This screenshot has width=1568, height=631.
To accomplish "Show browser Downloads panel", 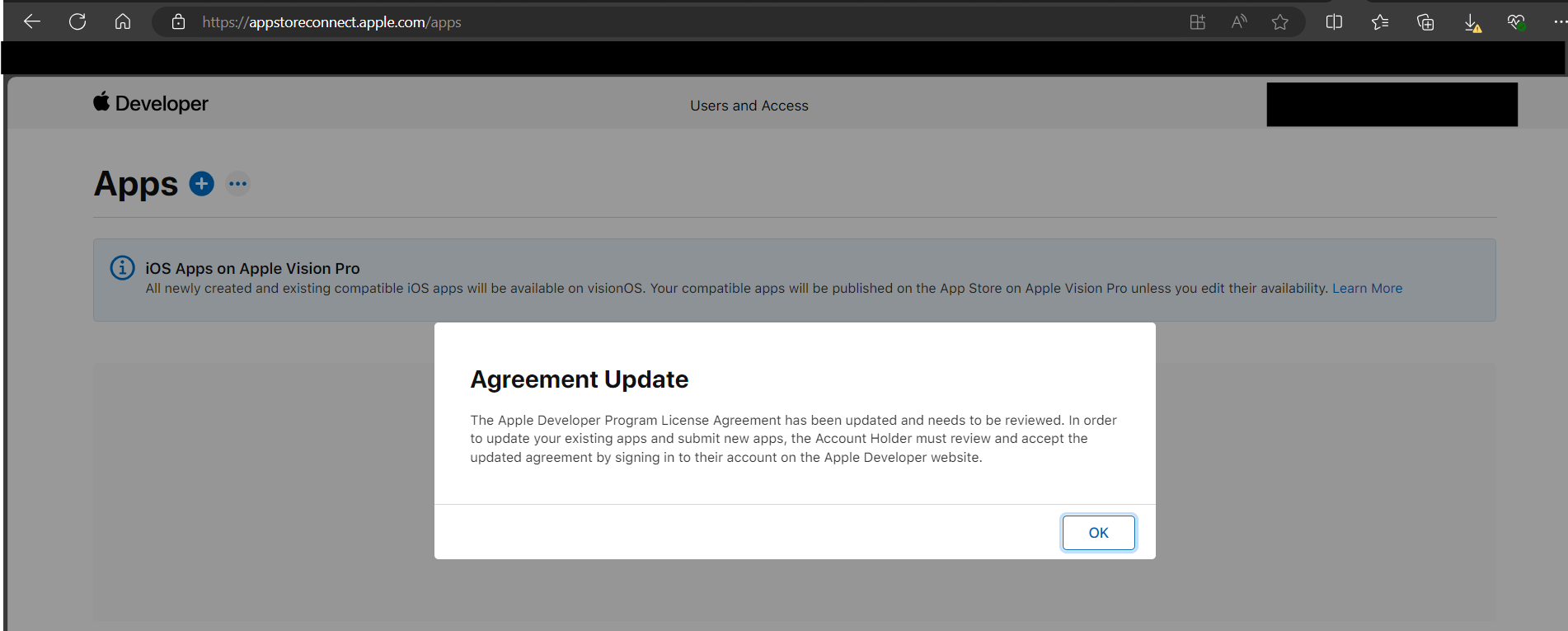I will coord(1472,22).
